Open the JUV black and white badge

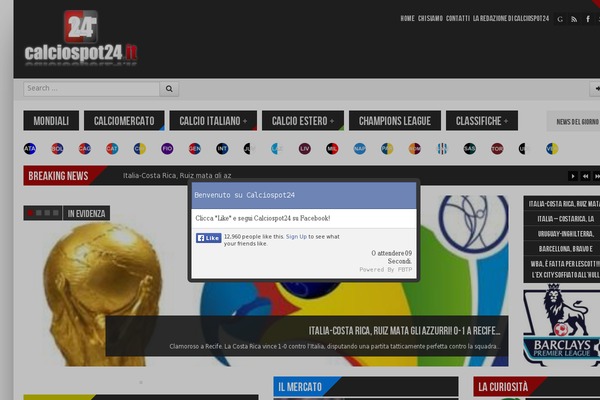pos(249,149)
